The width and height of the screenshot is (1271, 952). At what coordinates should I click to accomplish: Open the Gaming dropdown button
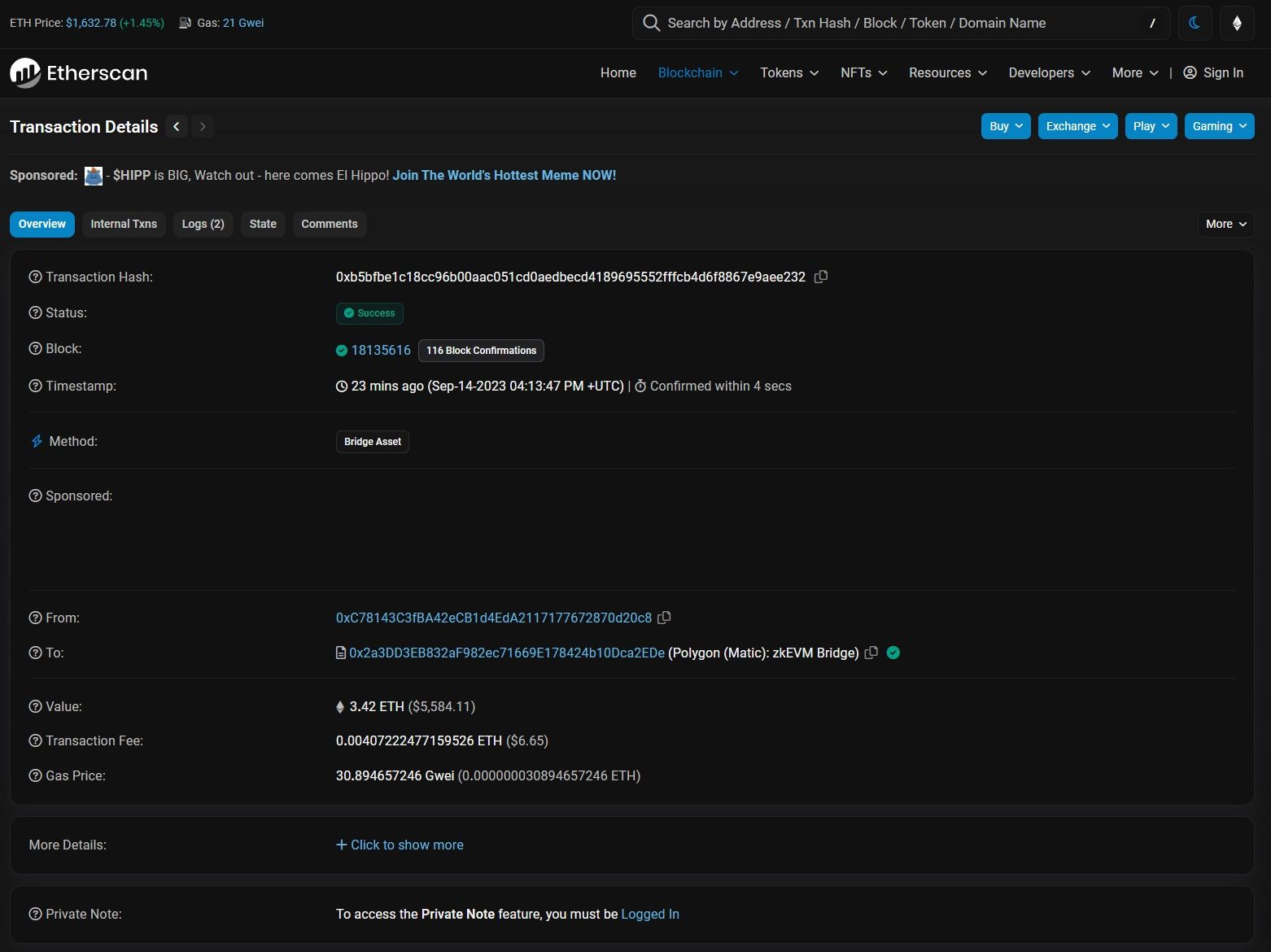pos(1219,126)
